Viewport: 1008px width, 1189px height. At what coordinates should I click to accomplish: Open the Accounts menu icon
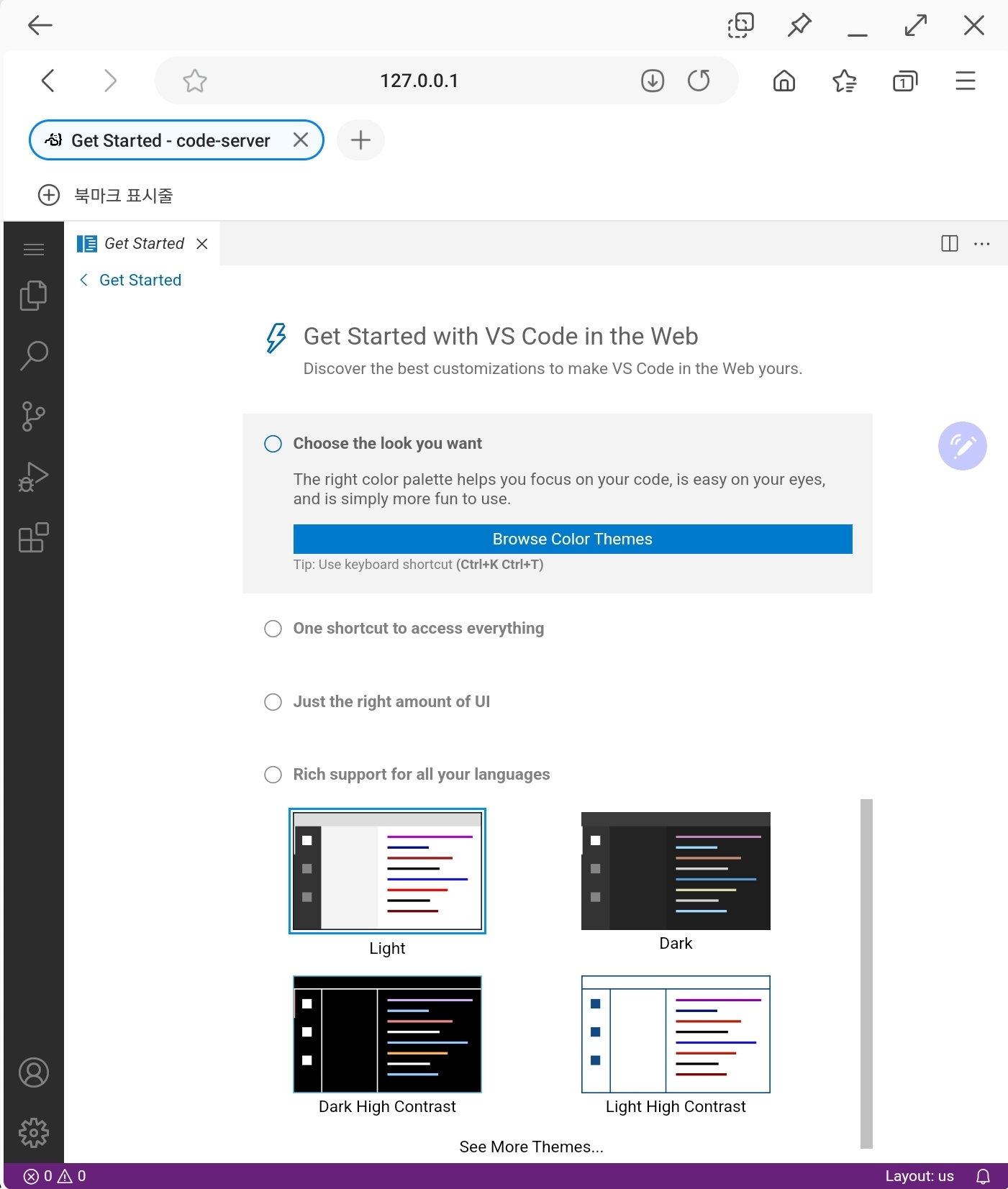33,1072
